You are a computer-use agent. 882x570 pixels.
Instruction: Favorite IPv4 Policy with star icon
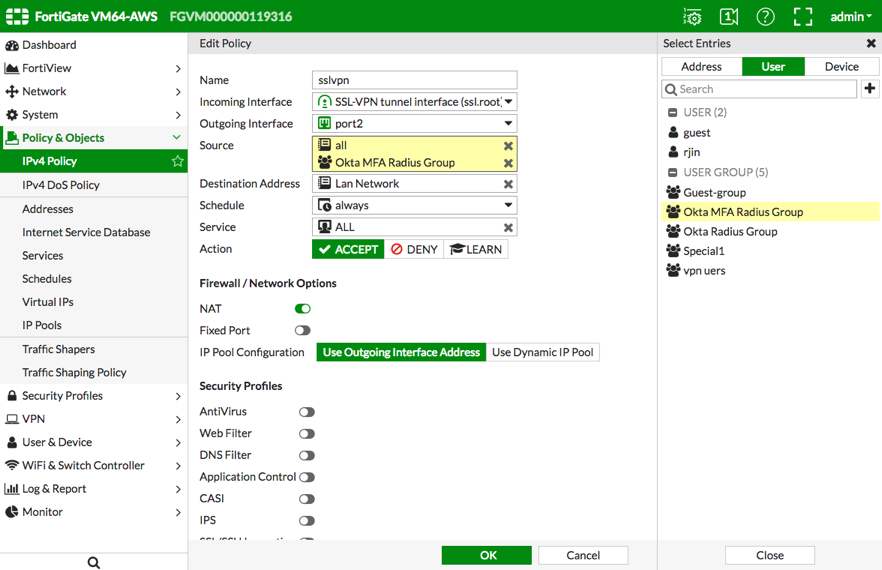coord(177,161)
